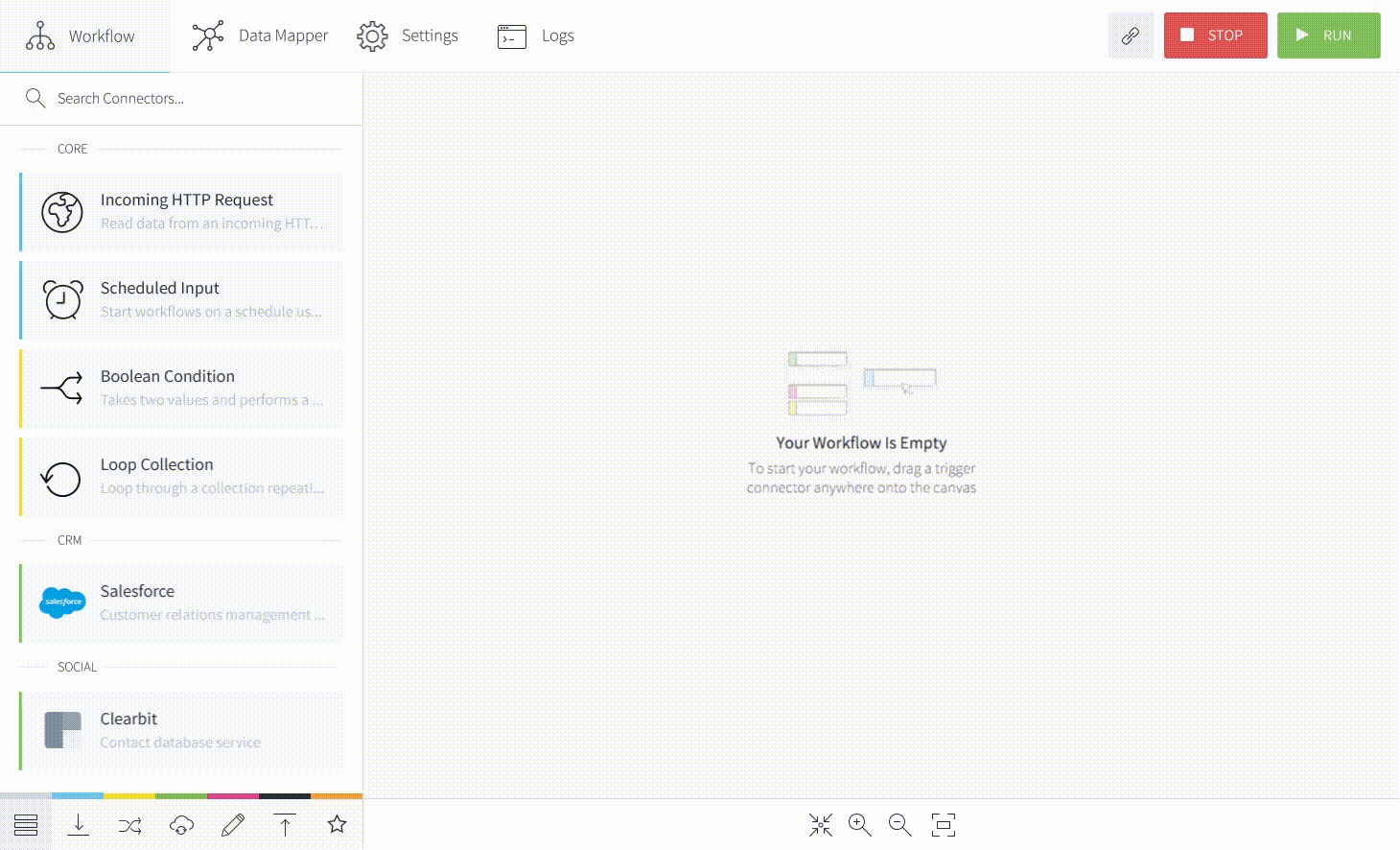Open the Workflow tab

point(84,35)
